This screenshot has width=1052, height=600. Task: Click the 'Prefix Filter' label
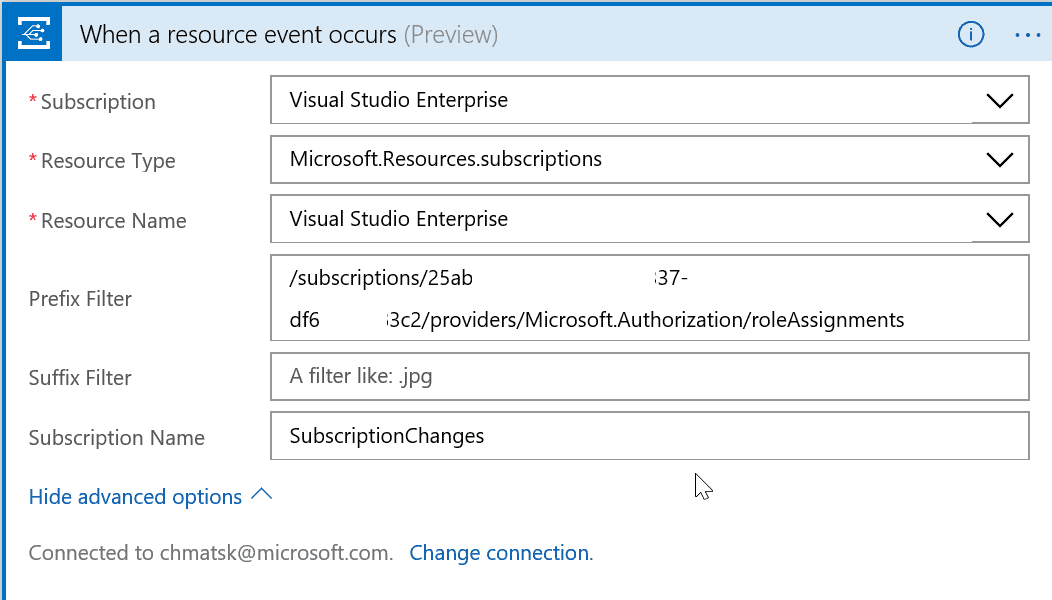tap(81, 299)
